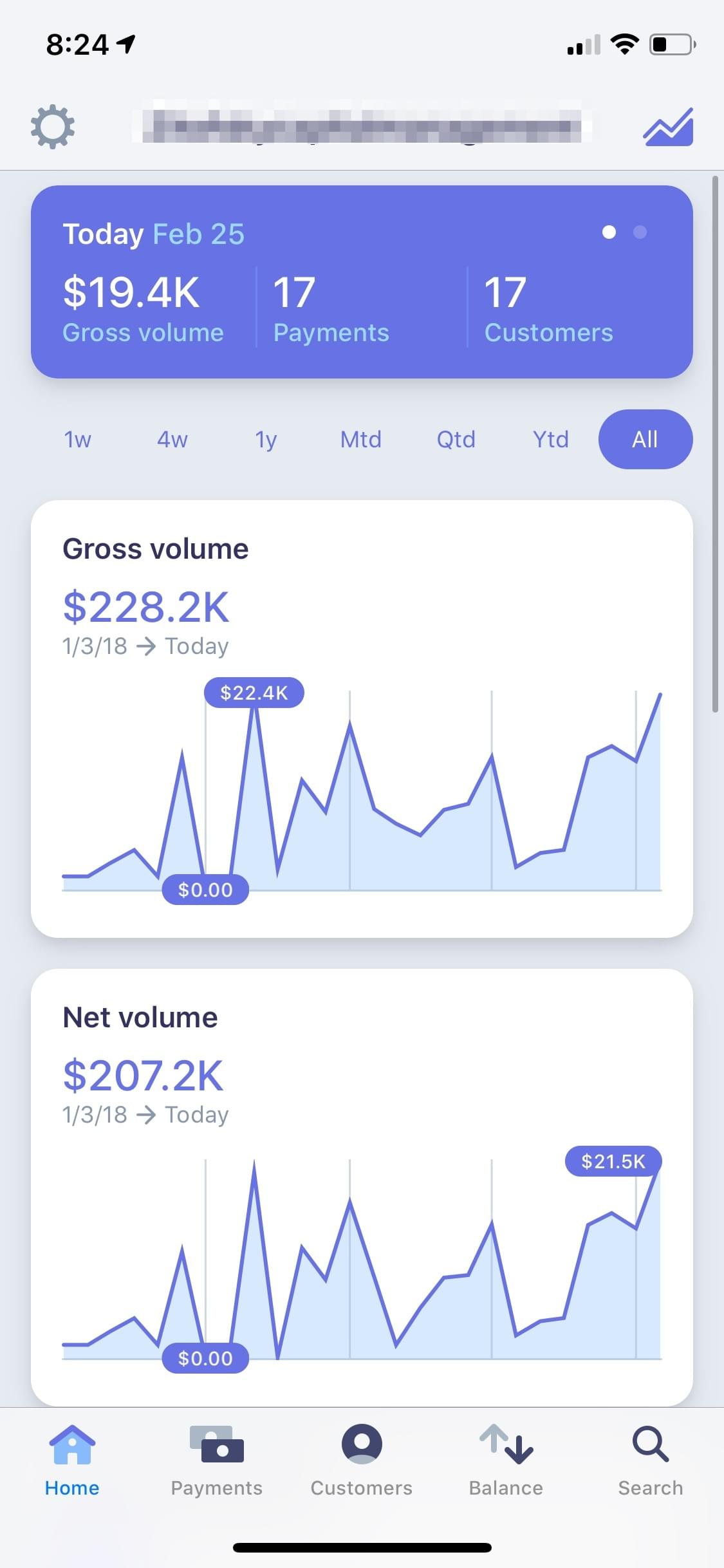Click the vertical scrollbar on right edge

pos(715,444)
